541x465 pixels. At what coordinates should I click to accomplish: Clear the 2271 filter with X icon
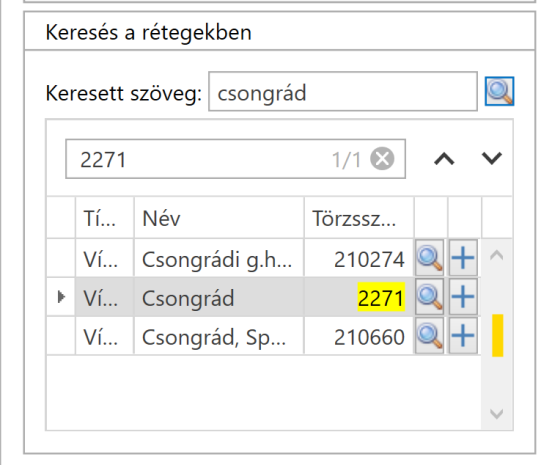[382, 159]
